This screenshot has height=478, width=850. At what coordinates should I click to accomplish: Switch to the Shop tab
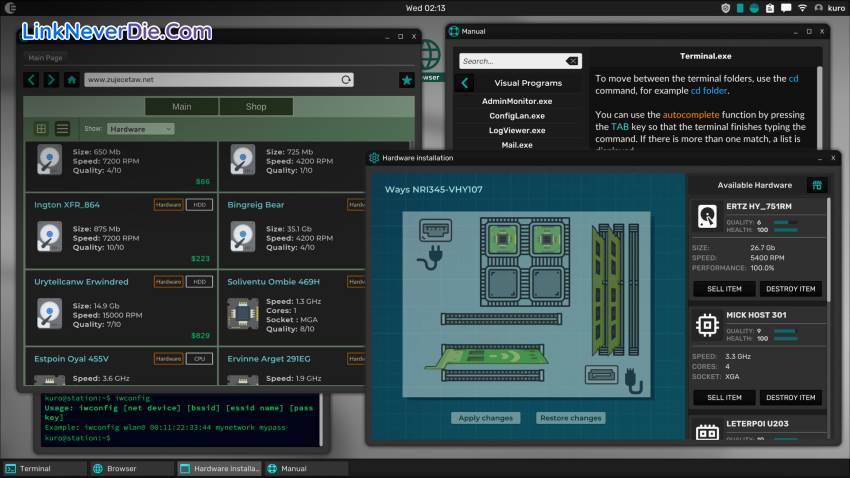pyautogui.click(x=256, y=107)
